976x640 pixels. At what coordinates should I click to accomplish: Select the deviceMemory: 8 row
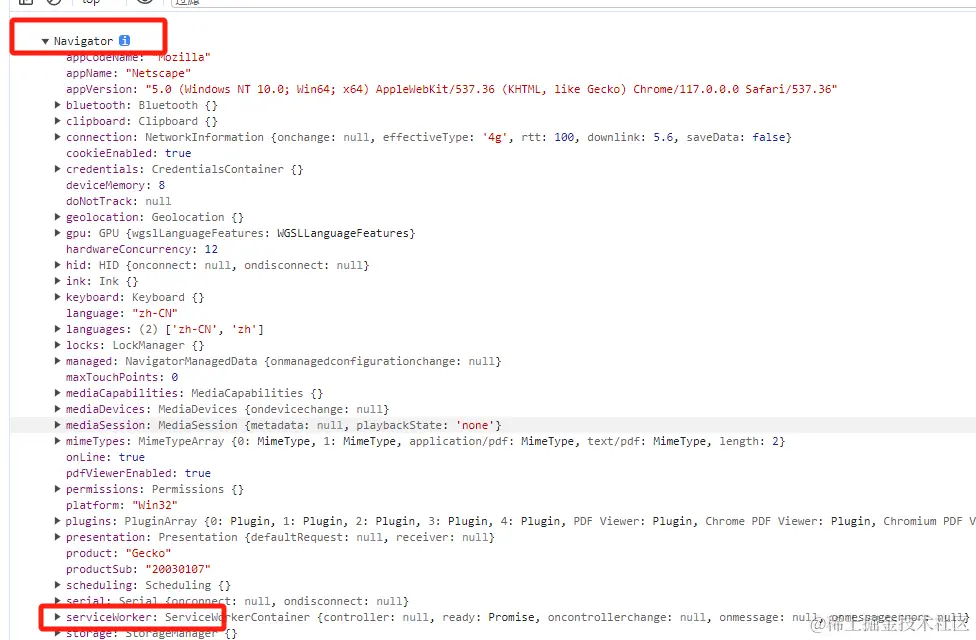115,185
